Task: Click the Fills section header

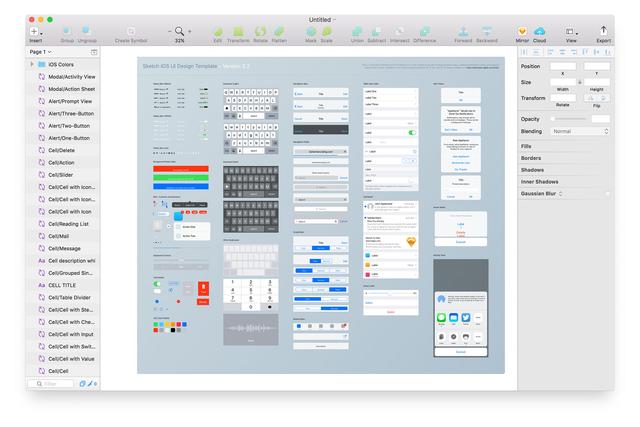Action: coord(527,146)
